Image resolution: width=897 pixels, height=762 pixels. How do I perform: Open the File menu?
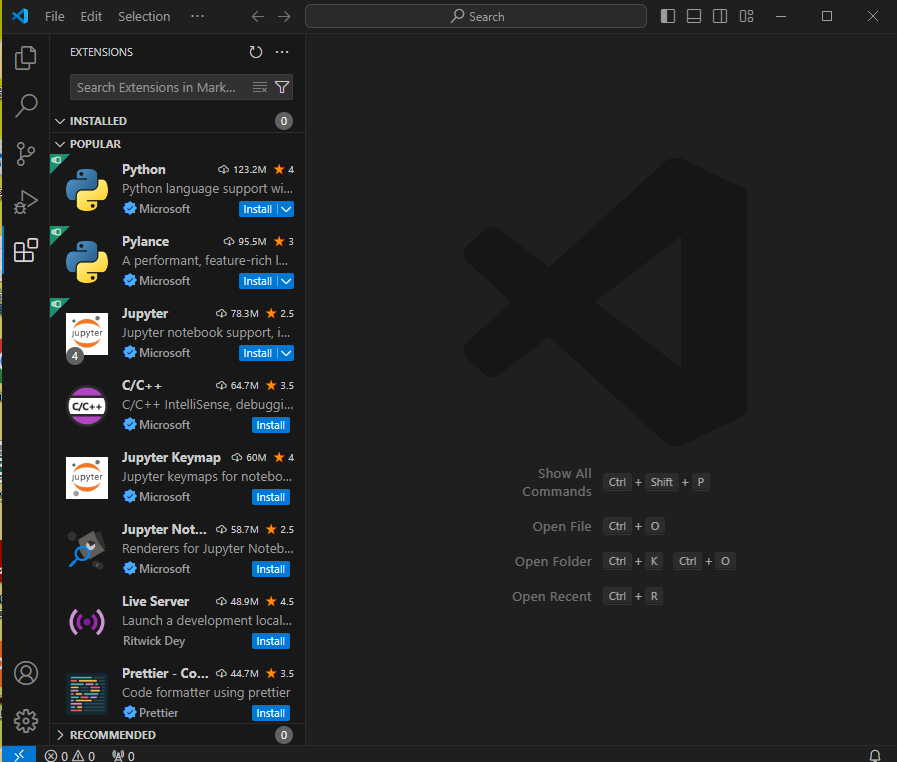[x=55, y=17]
